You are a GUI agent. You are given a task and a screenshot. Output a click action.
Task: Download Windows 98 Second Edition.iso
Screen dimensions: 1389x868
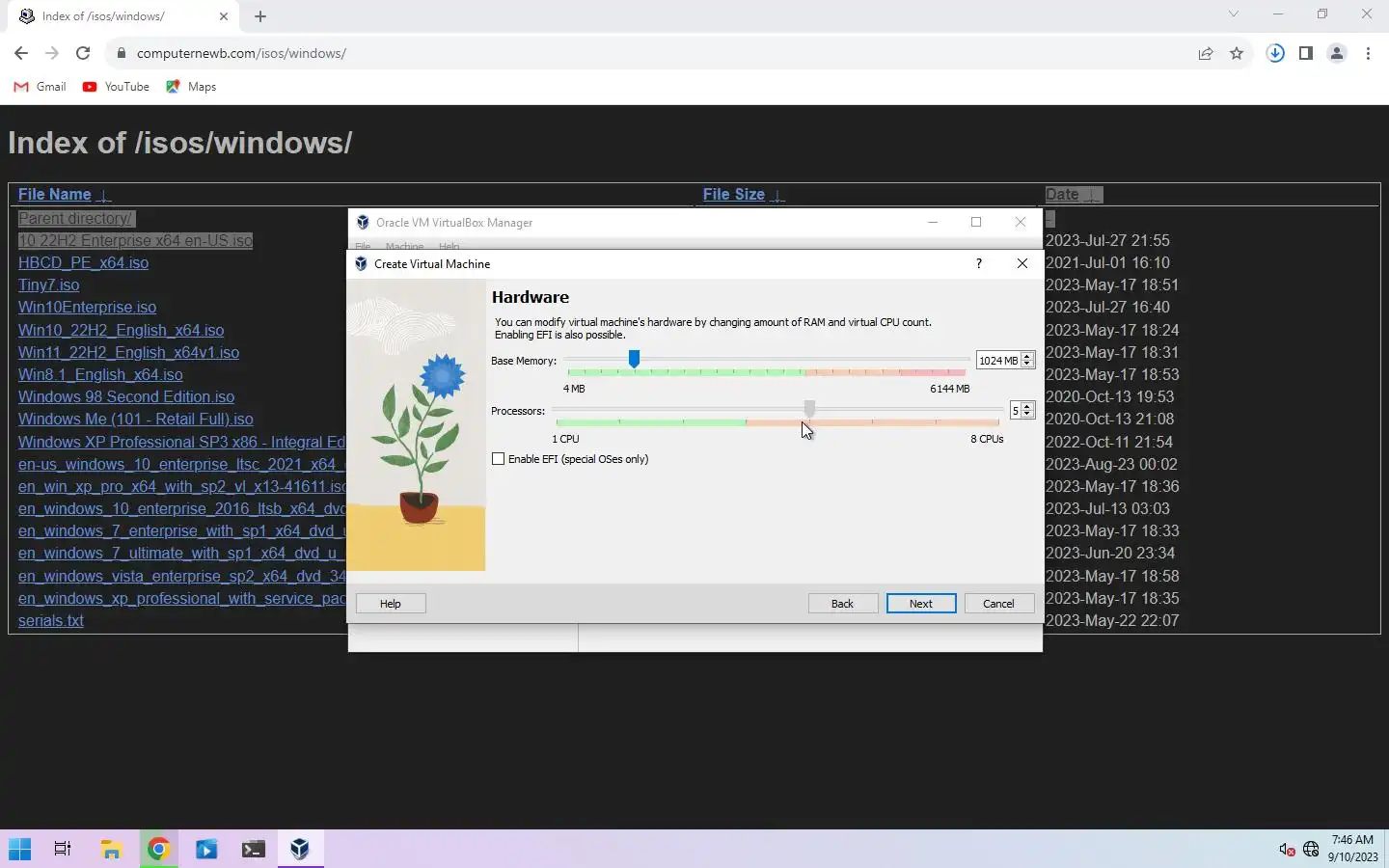point(126,397)
